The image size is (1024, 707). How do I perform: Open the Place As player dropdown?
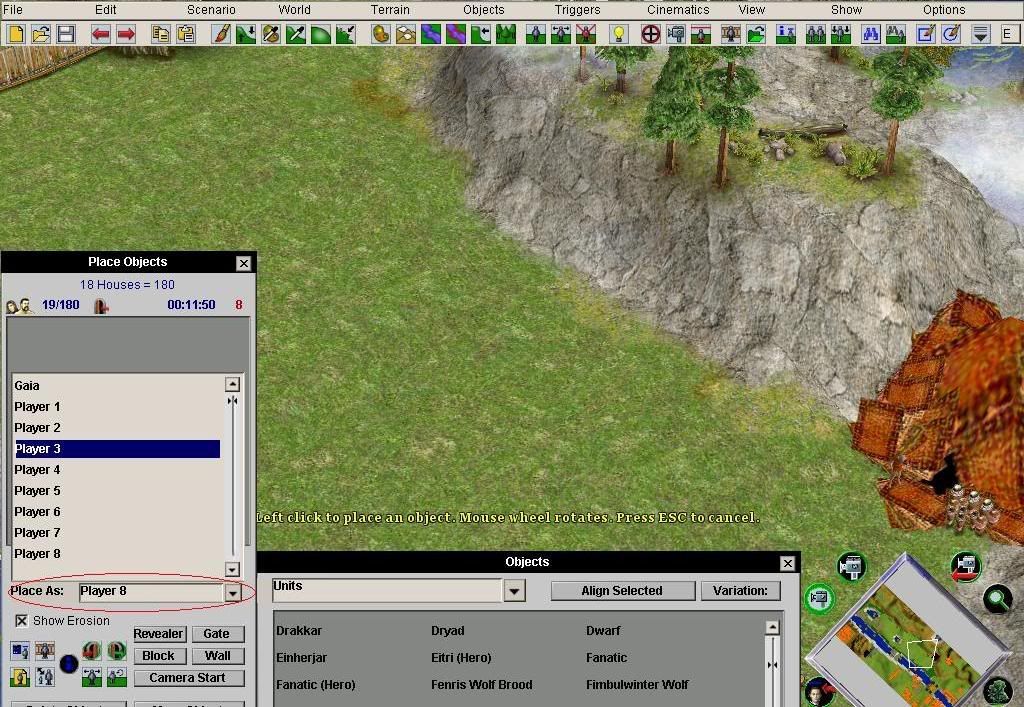pyautogui.click(x=232, y=592)
